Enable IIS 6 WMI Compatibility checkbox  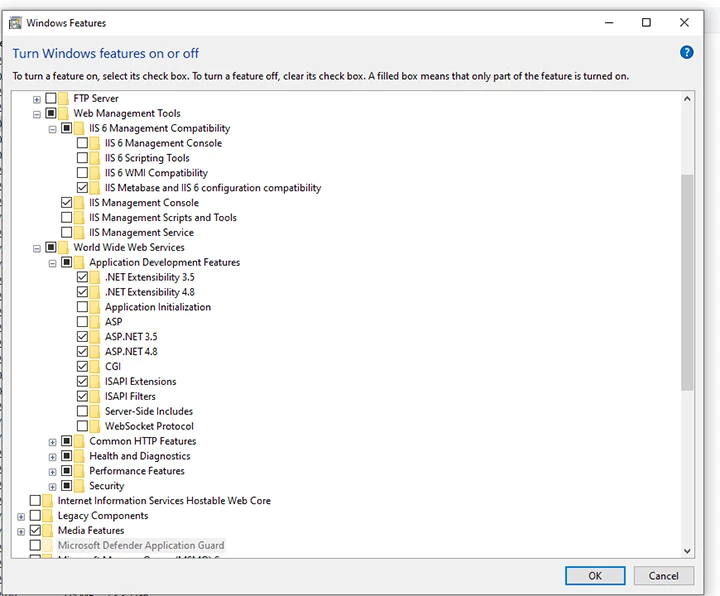click(x=82, y=173)
